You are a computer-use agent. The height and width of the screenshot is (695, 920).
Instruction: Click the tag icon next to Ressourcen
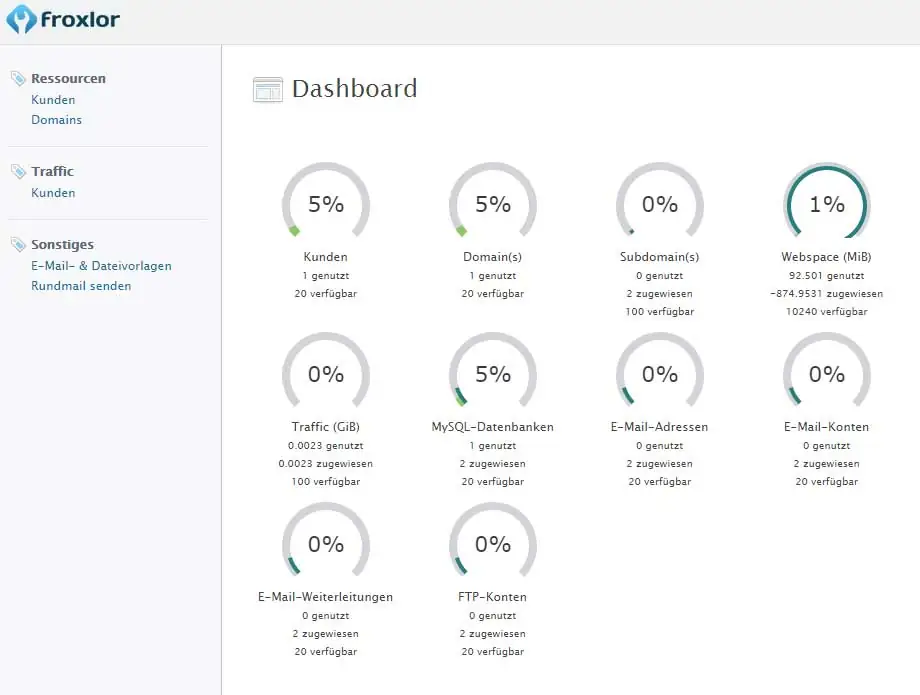15,77
